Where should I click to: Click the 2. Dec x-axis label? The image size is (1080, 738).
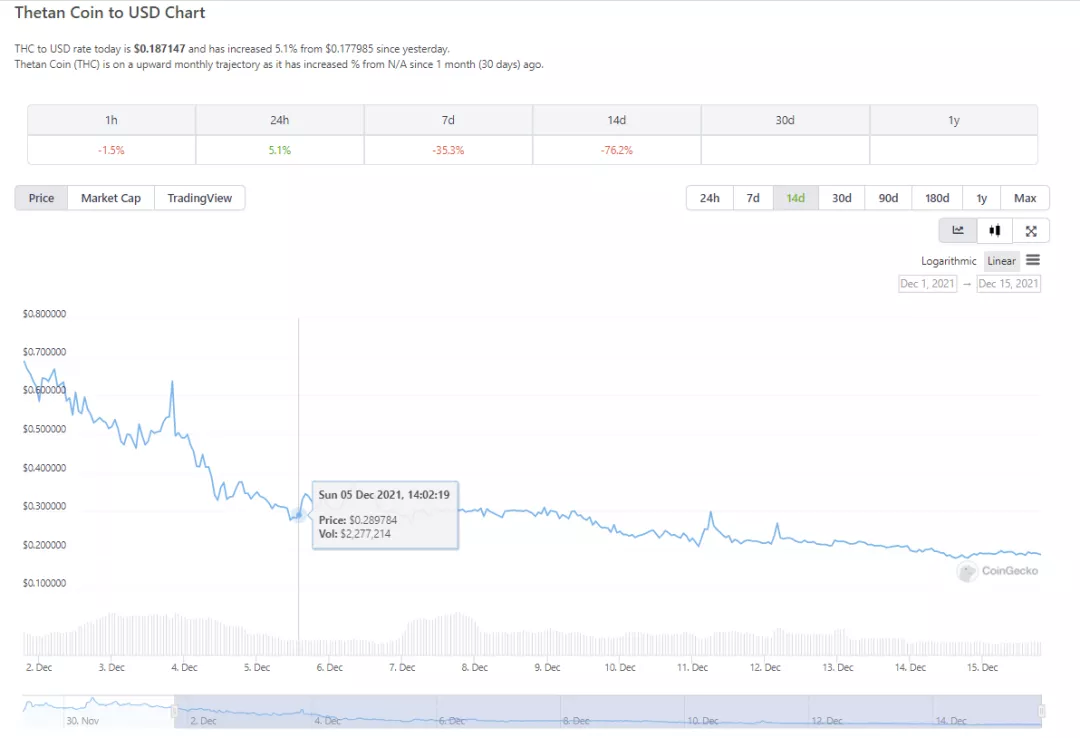(x=39, y=667)
